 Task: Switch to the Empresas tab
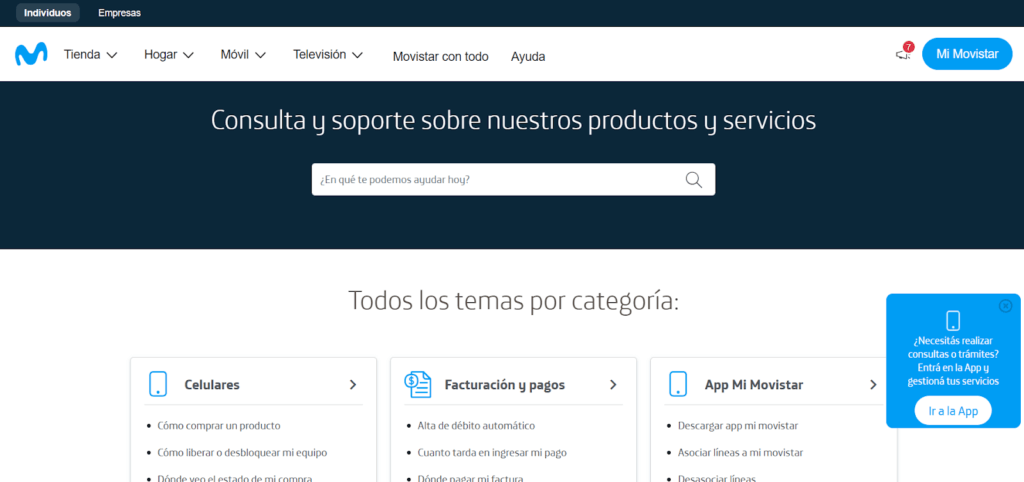(120, 12)
